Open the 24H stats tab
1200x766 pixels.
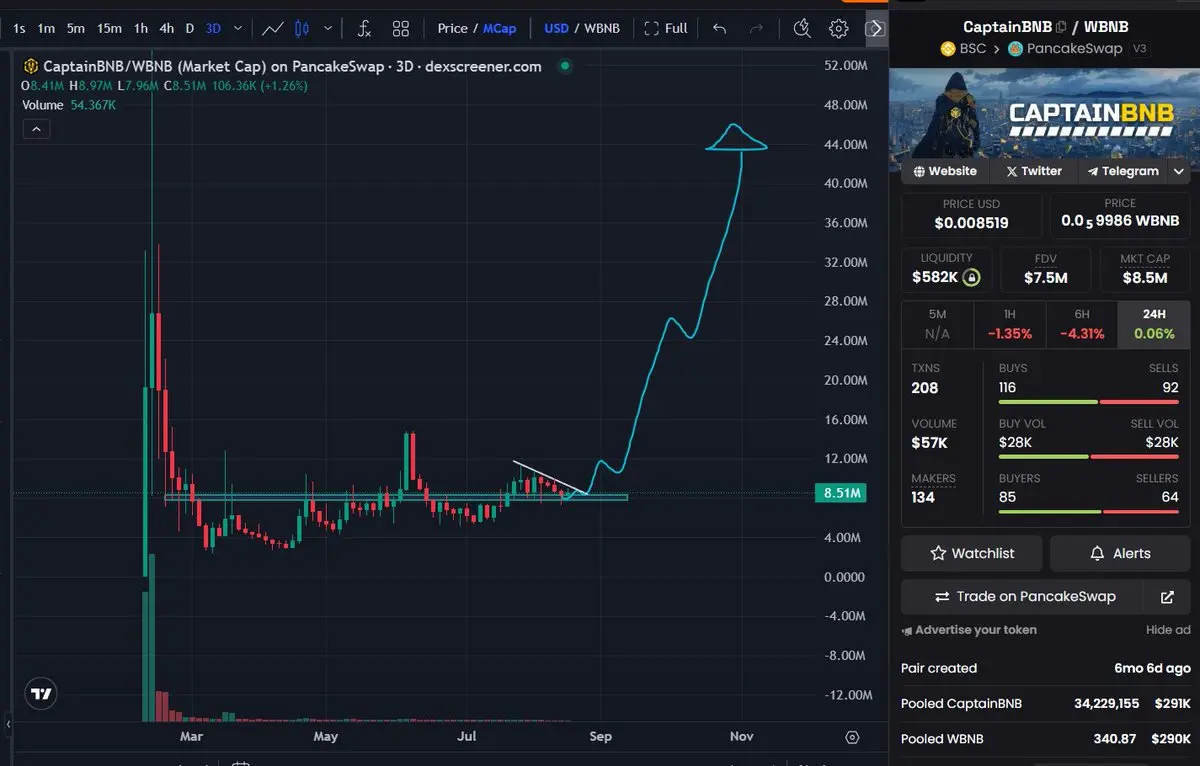[x=1154, y=323]
